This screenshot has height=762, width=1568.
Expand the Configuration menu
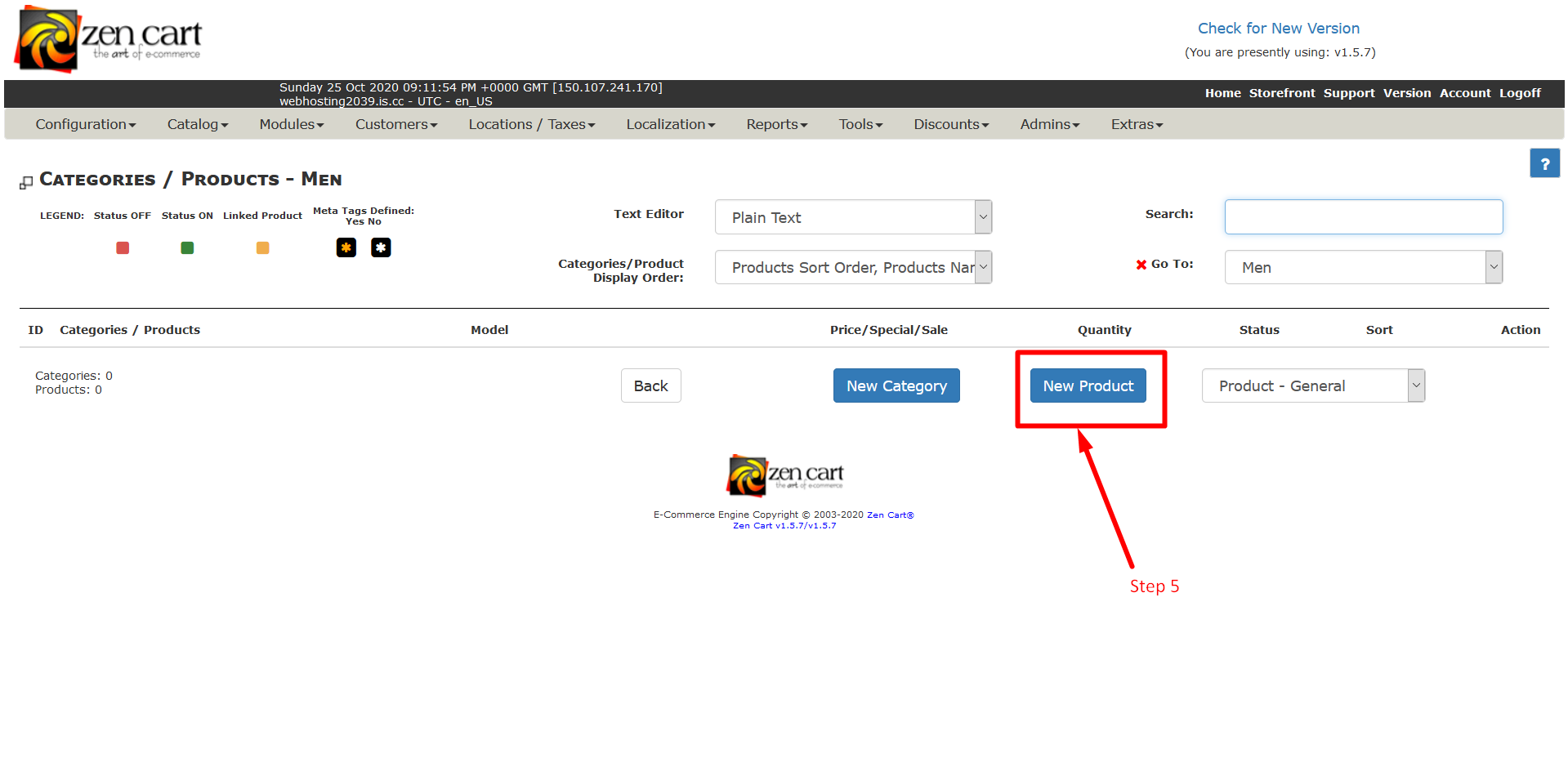86,124
